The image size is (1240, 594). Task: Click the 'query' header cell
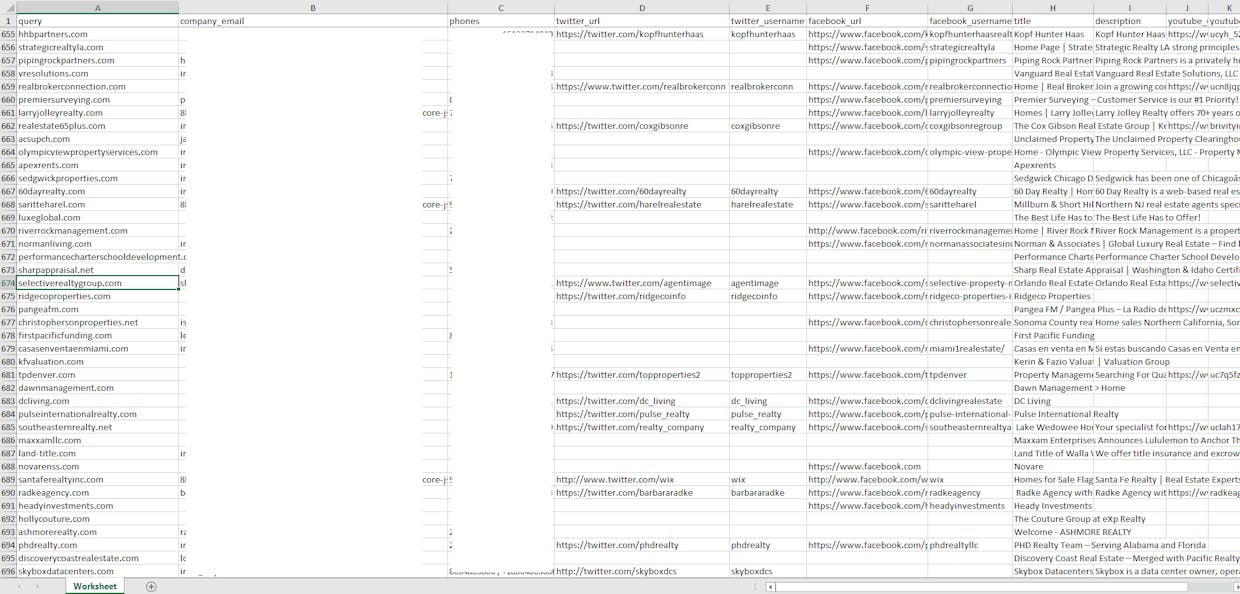(x=97, y=21)
